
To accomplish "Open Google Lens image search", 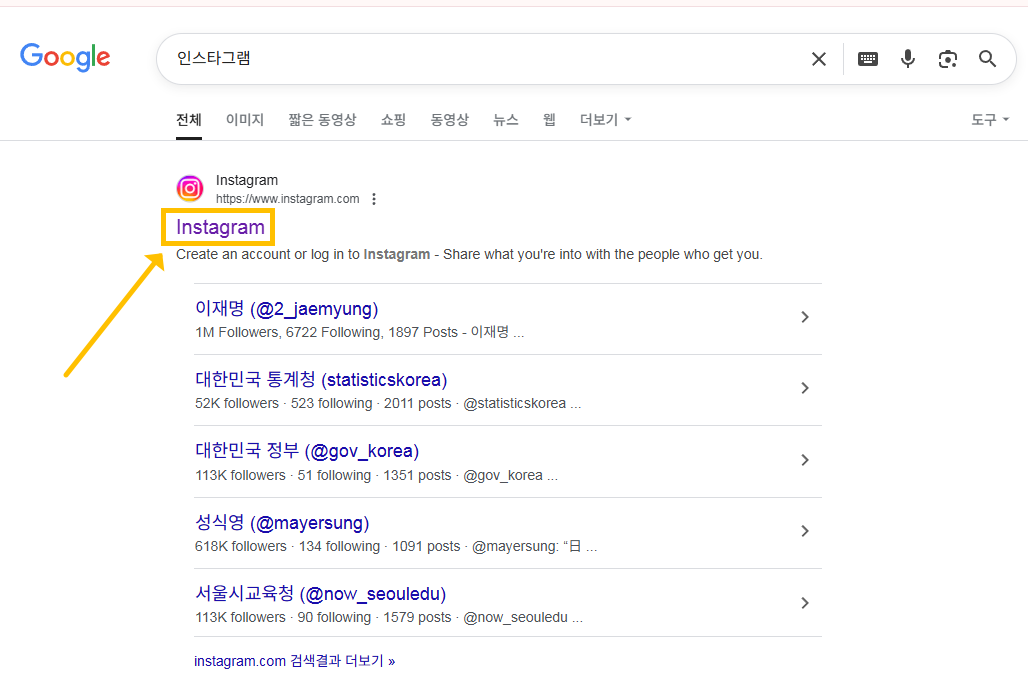I will coord(947,59).
